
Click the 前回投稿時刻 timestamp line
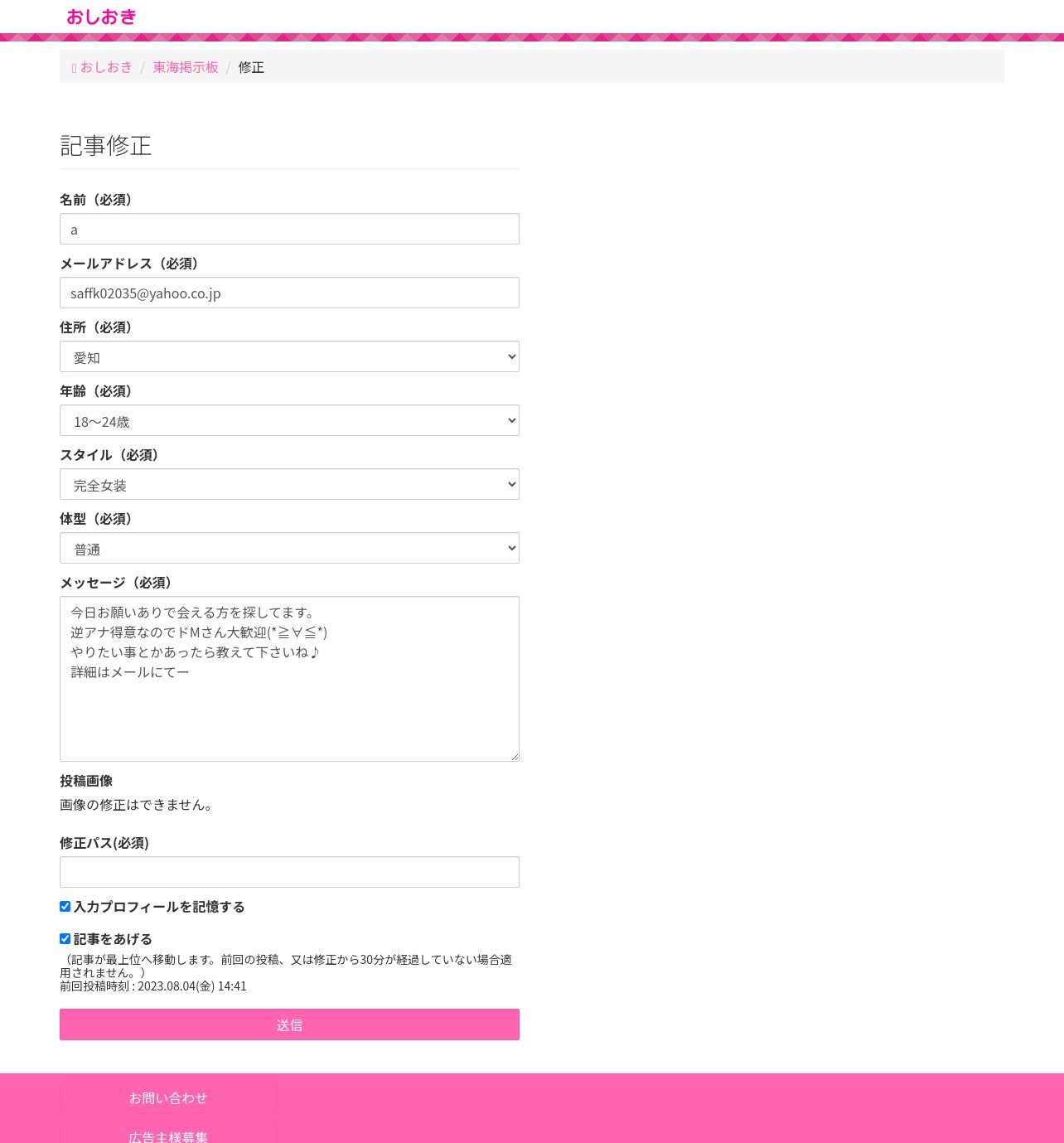point(153,986)
